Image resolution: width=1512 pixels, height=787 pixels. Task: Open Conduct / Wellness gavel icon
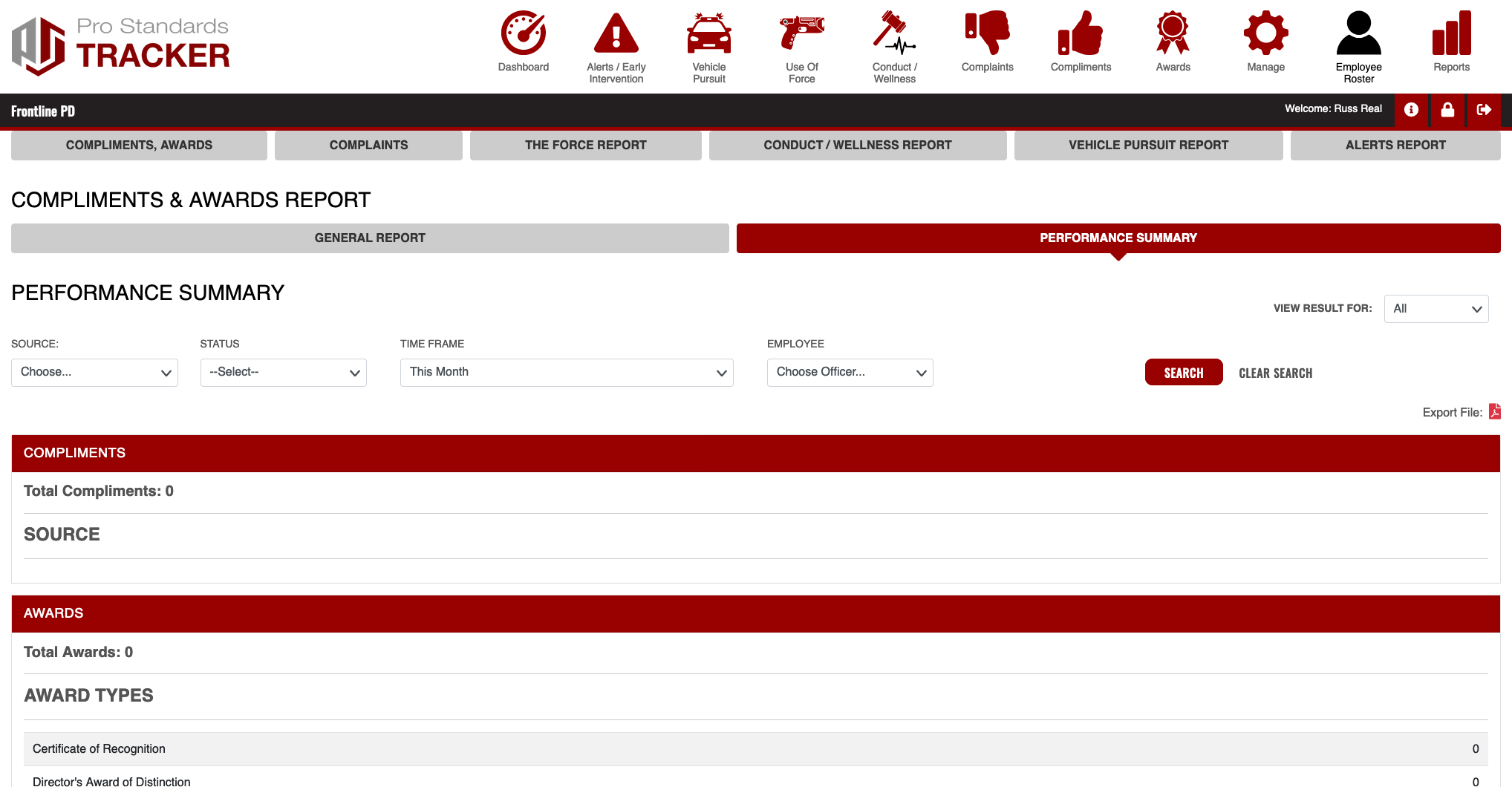point(894,33)
